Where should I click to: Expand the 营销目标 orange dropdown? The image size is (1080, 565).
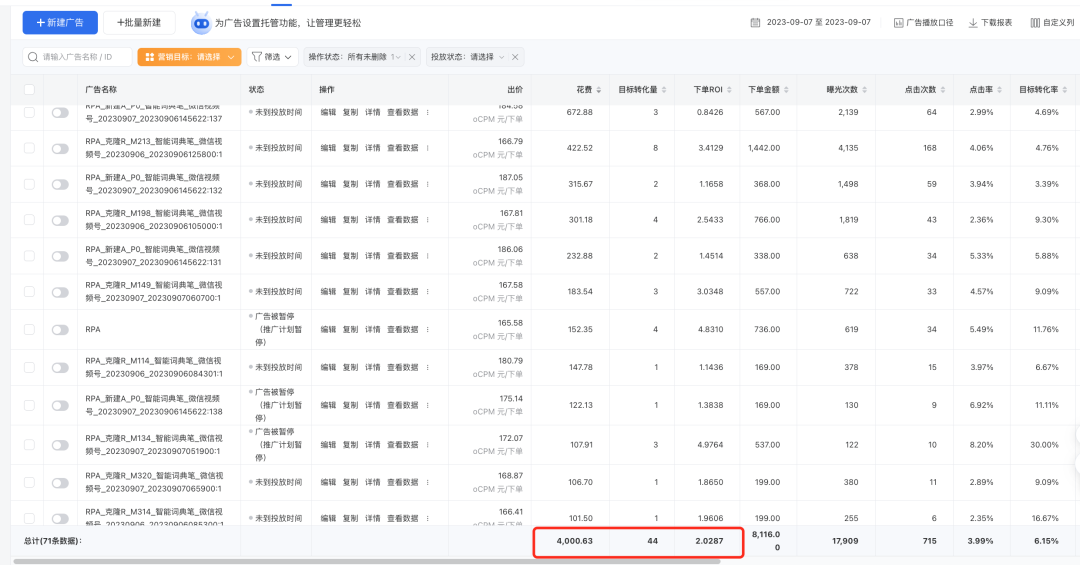(189, 57)
